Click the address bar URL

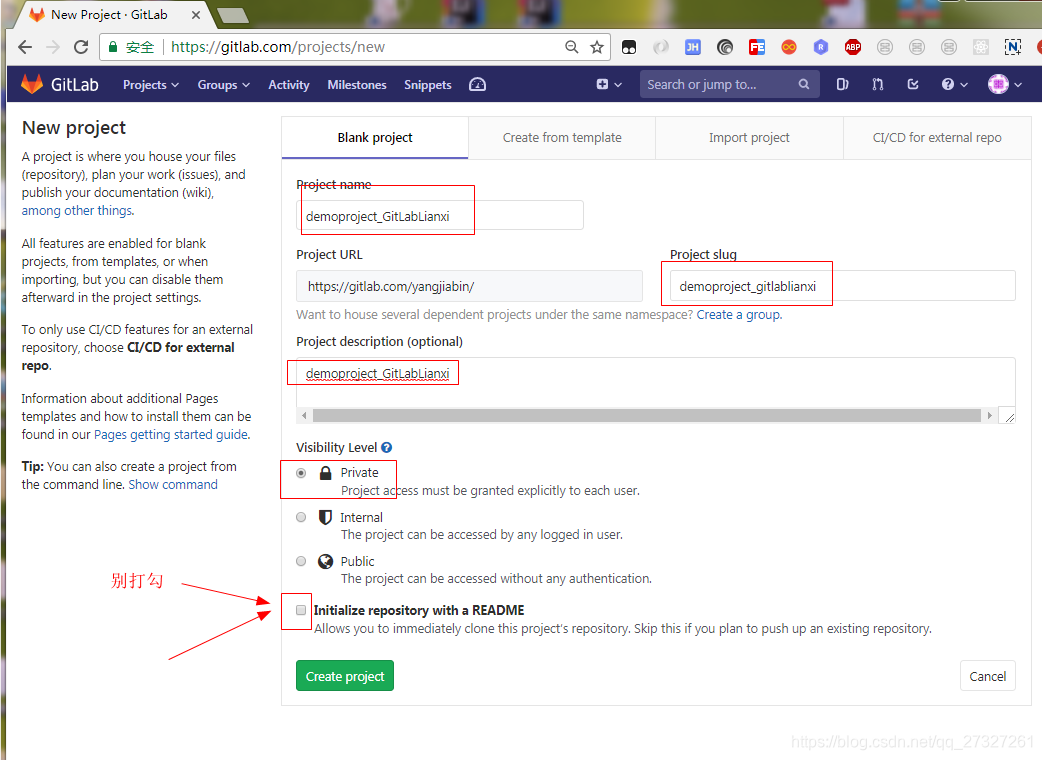(x=278, y=47)
